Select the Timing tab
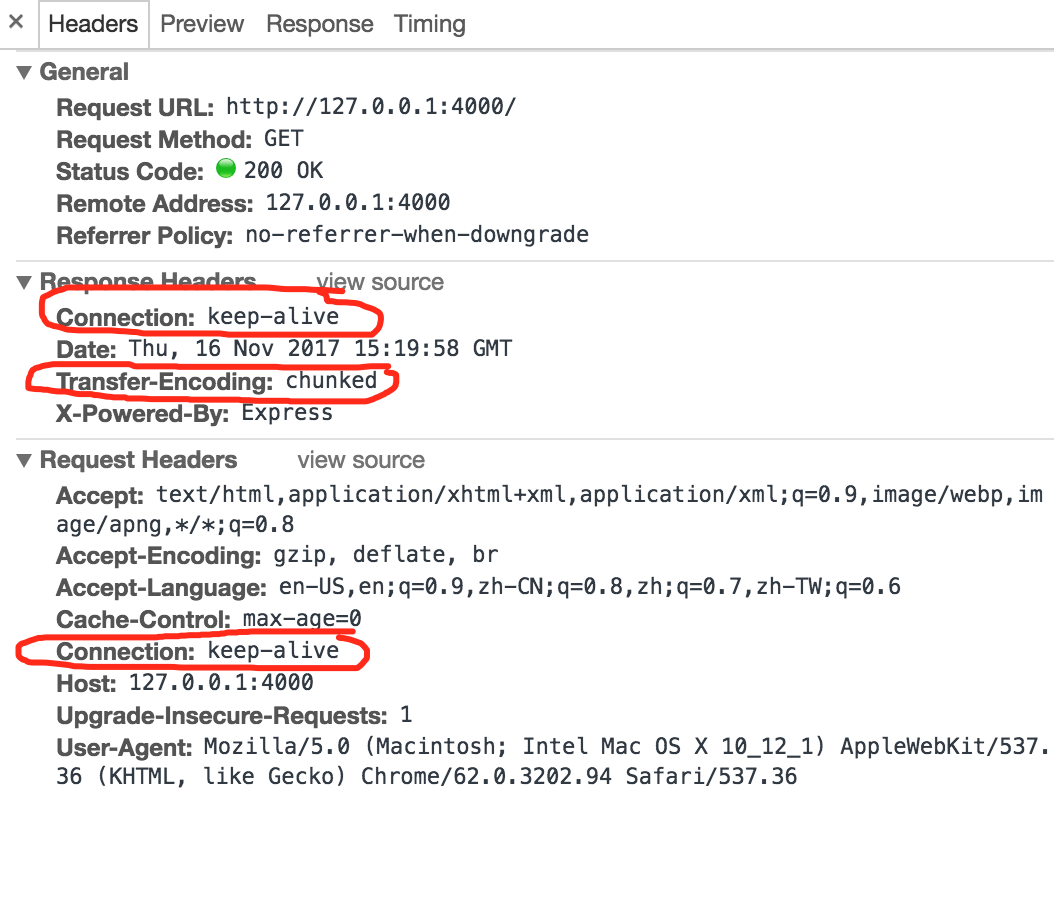Viewport: 1054px width, 898px height. point(429,23)
